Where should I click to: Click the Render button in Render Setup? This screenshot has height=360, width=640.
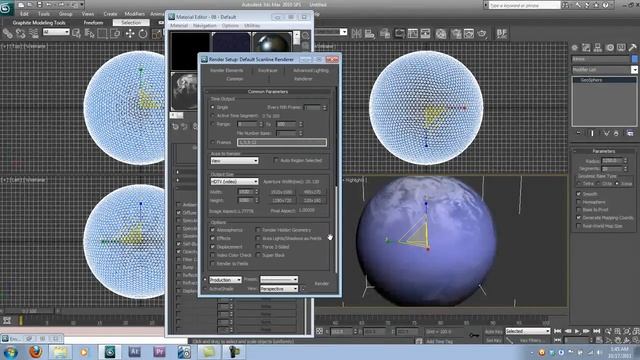click(x=322, y=283)
